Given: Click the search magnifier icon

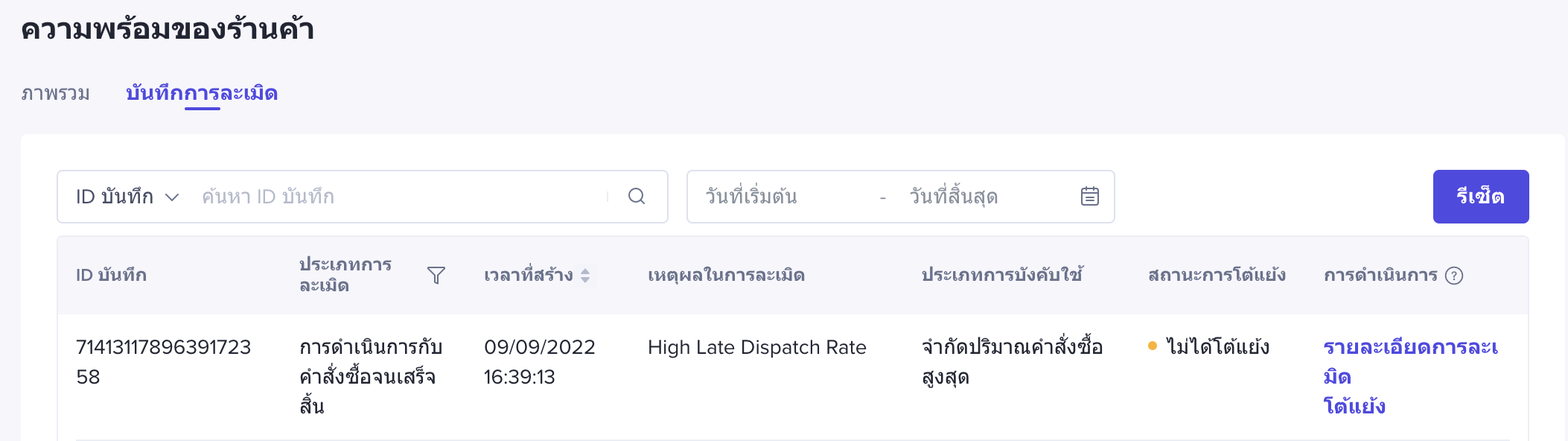Looking at the screenshot, I should [637, 197].
